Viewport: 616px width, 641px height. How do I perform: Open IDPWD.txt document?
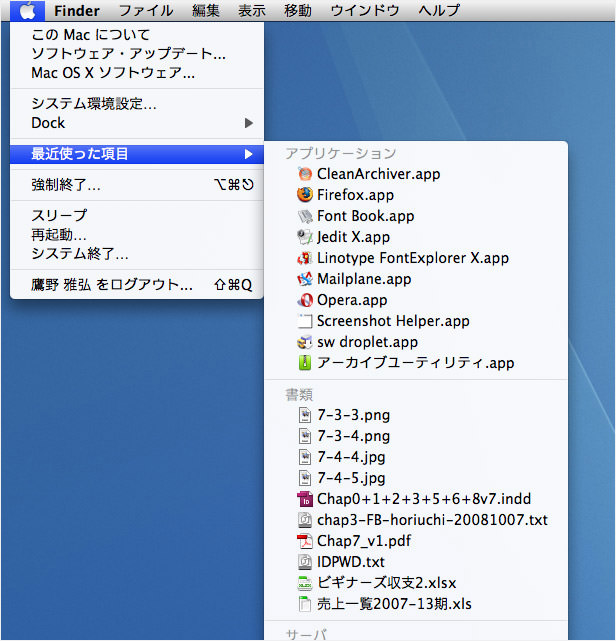(x=416, y=562)
